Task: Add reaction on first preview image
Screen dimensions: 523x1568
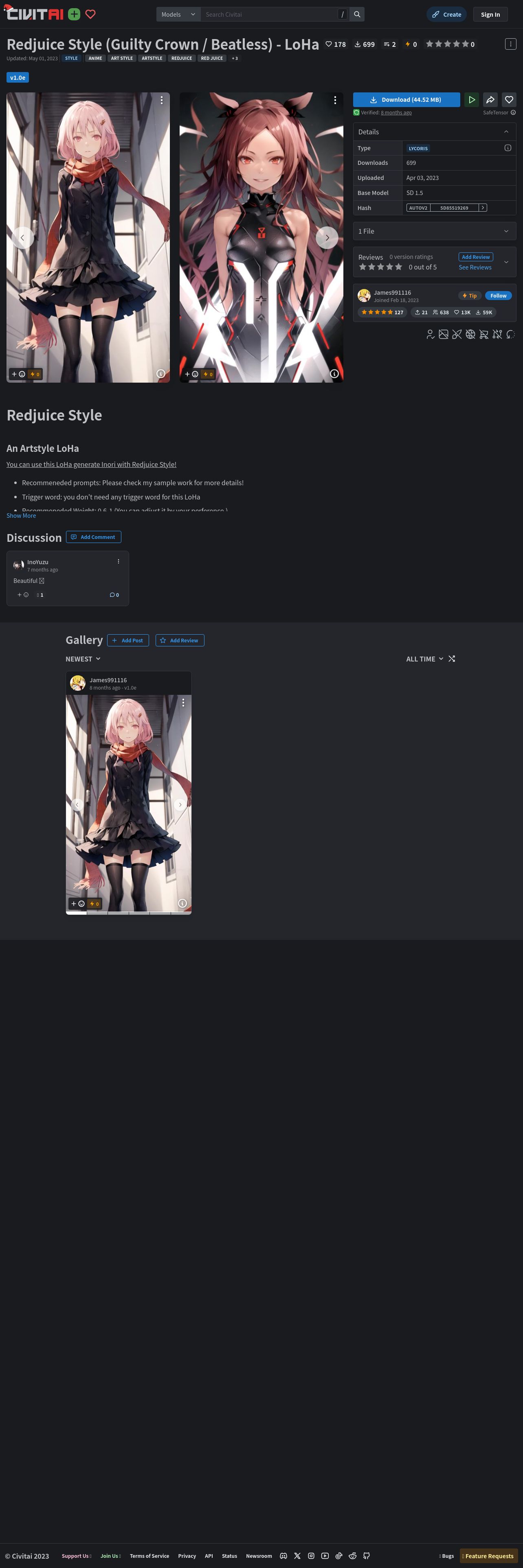Action: coord(18,374)
